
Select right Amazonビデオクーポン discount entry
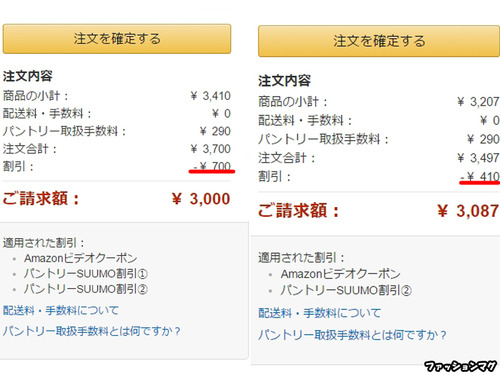coord(340,274)
